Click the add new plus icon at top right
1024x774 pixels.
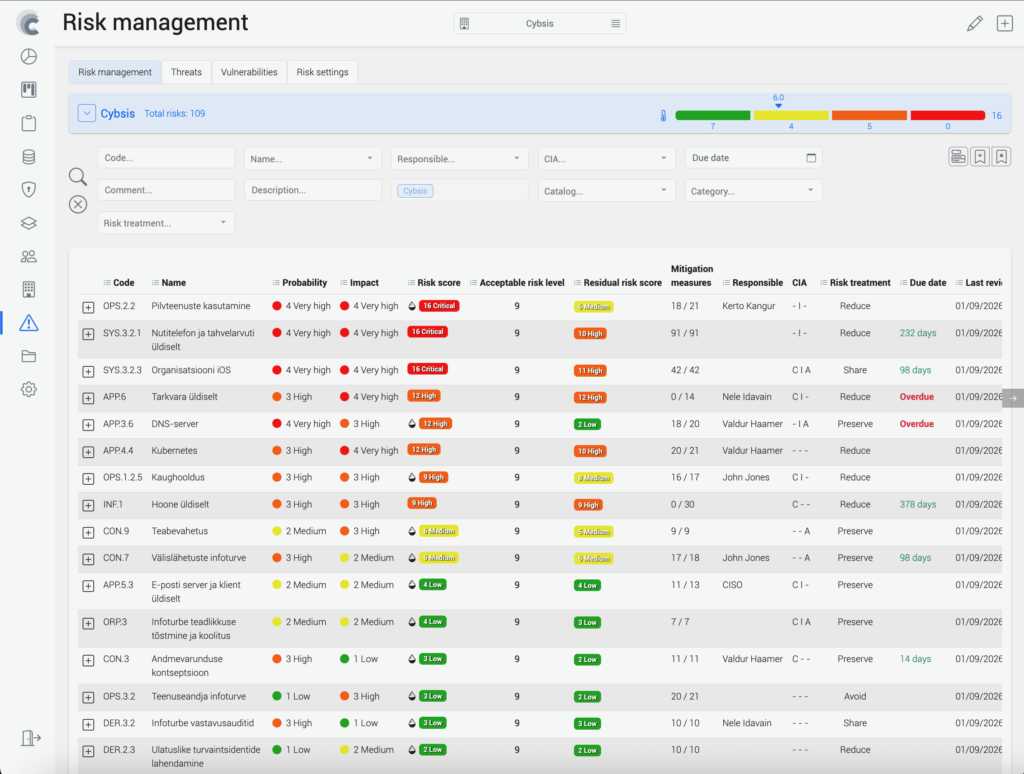click(1004, 24)
